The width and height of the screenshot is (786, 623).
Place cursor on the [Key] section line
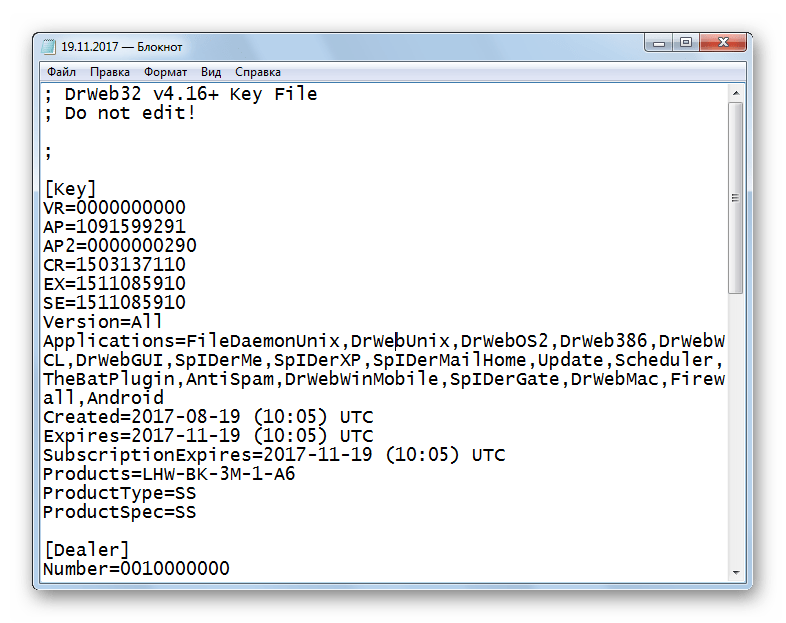tap(70, 189)
